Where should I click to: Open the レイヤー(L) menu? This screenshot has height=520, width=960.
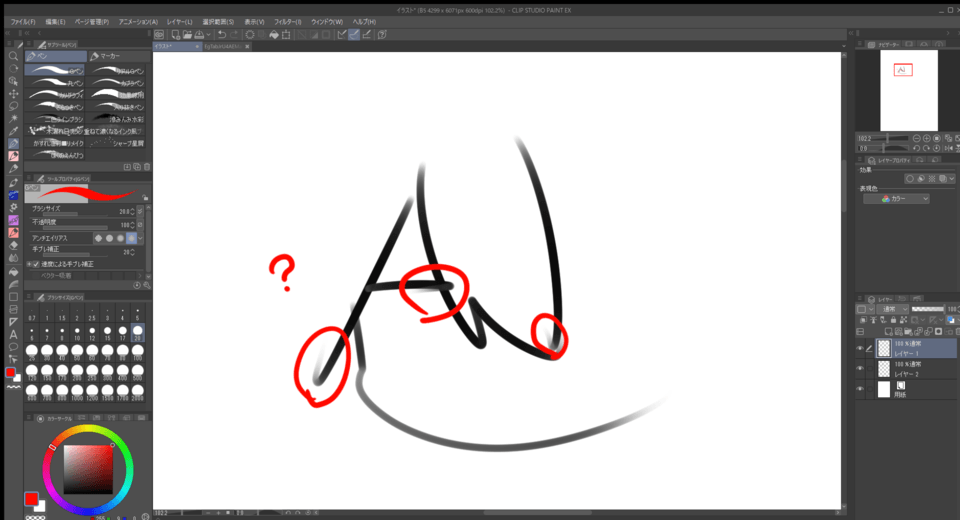179,21
